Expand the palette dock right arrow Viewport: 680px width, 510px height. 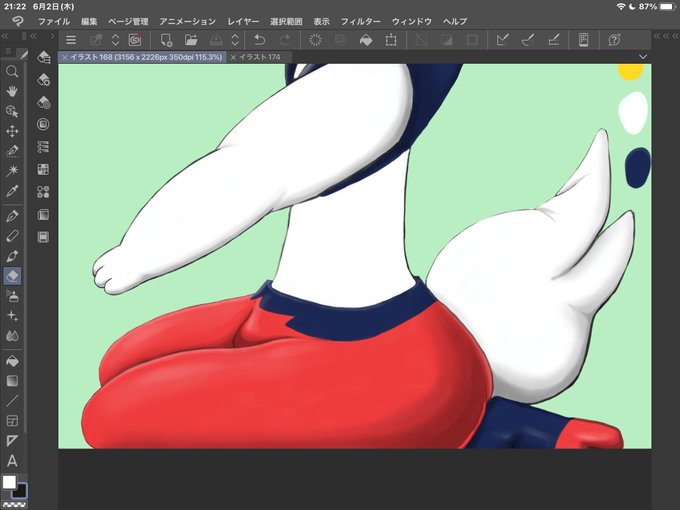pos(52,36)
